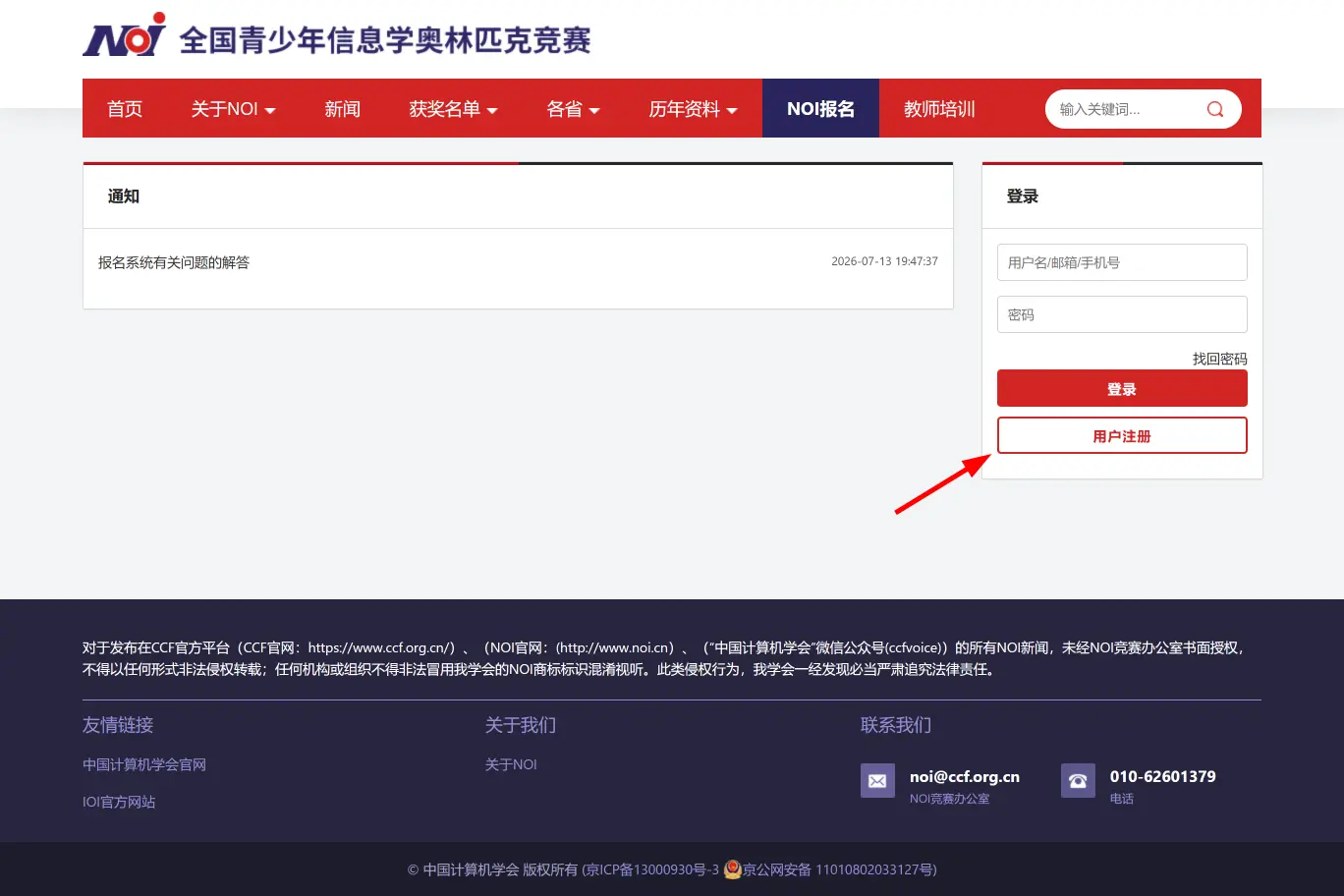The image size is (1344, 896).
Task: Open the 历年资料 dropdown menu
Action: click(x=693, y=109)
